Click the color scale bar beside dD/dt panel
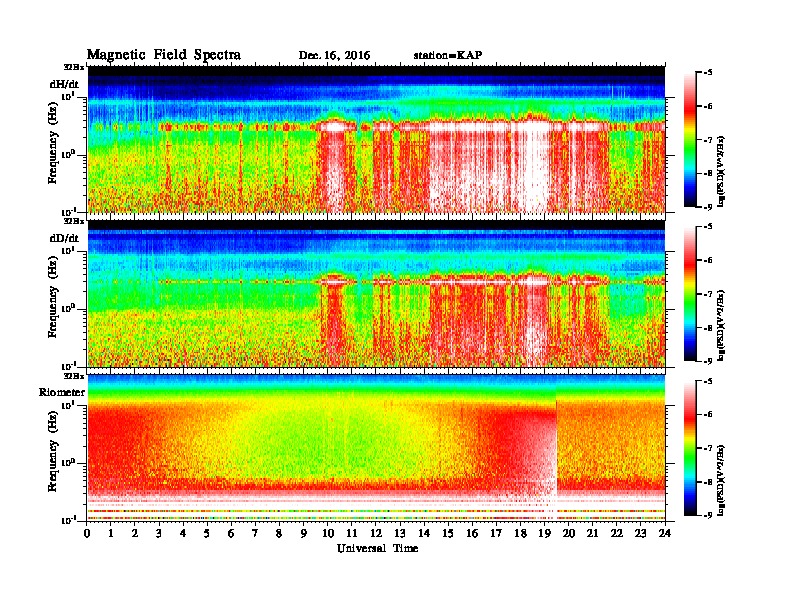The width and height of the screenshot is (792, 612). pos(690,293)
